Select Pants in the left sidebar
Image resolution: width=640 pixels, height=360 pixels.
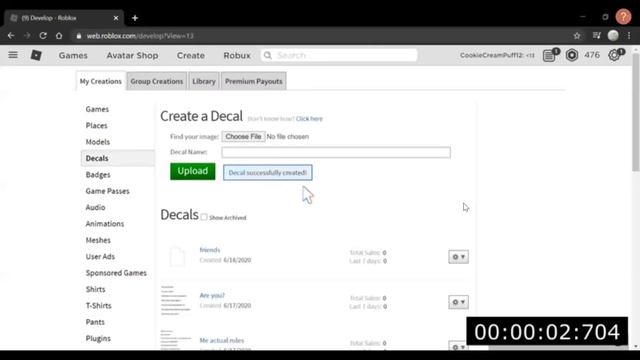95,322
